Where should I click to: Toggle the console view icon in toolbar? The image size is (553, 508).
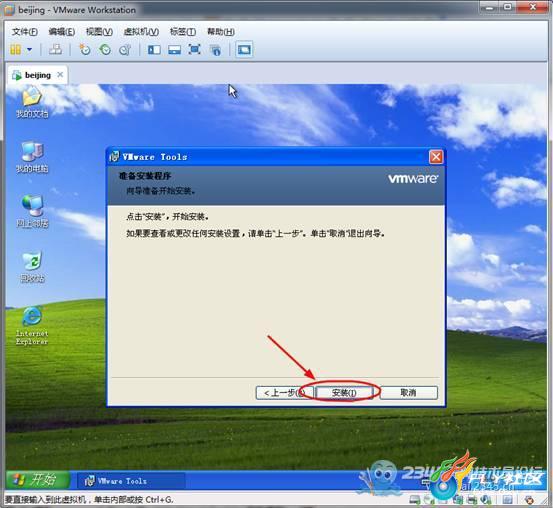pos(244,50)
